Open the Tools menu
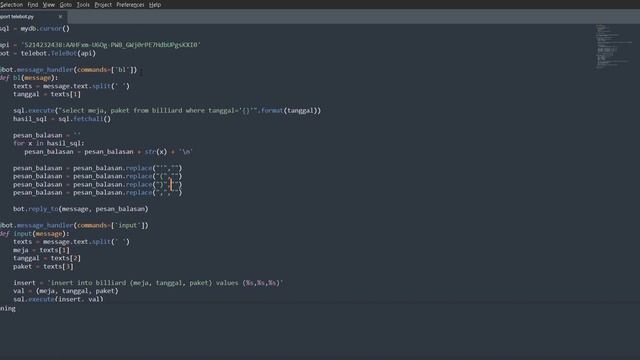The height and width of the screenshot is (360, 640). [x=83, y=5]
